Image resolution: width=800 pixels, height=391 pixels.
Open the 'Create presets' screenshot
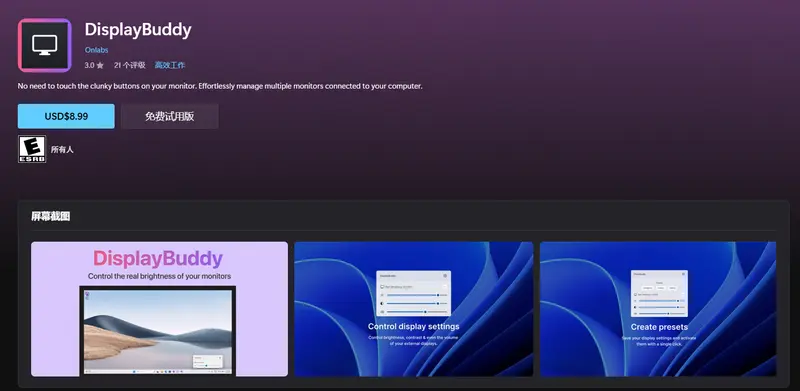pyautogui.click(x=658, y=309)
